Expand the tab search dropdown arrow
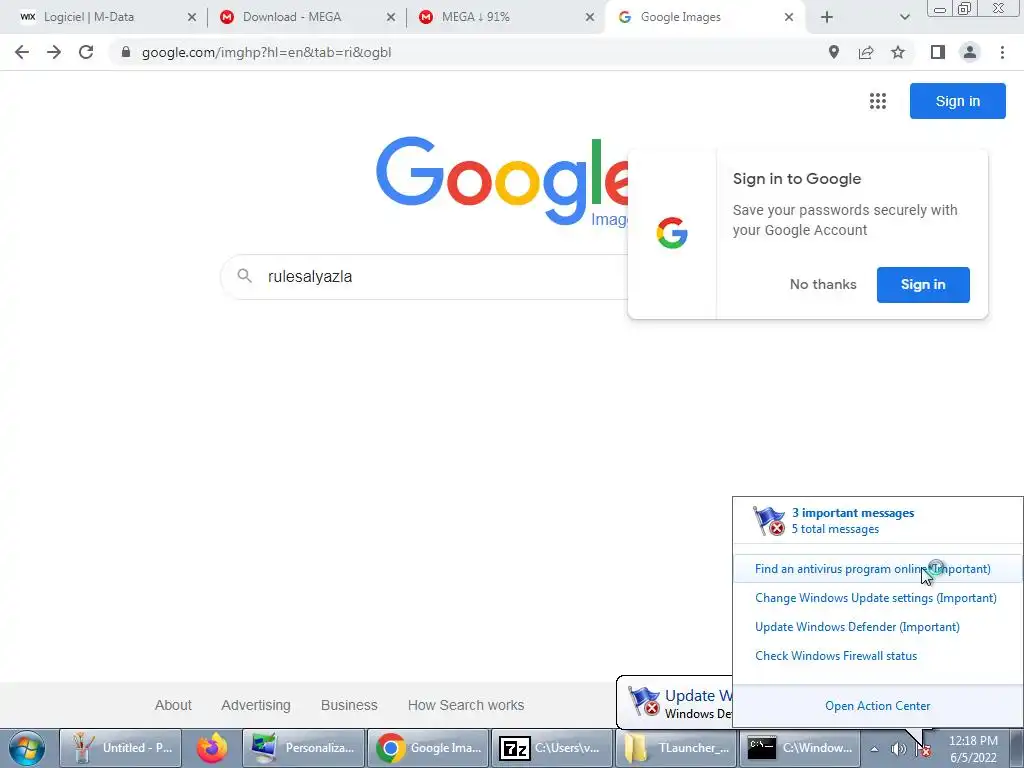Viewport: 1024px width, 768px height. [x=904, y=17]
